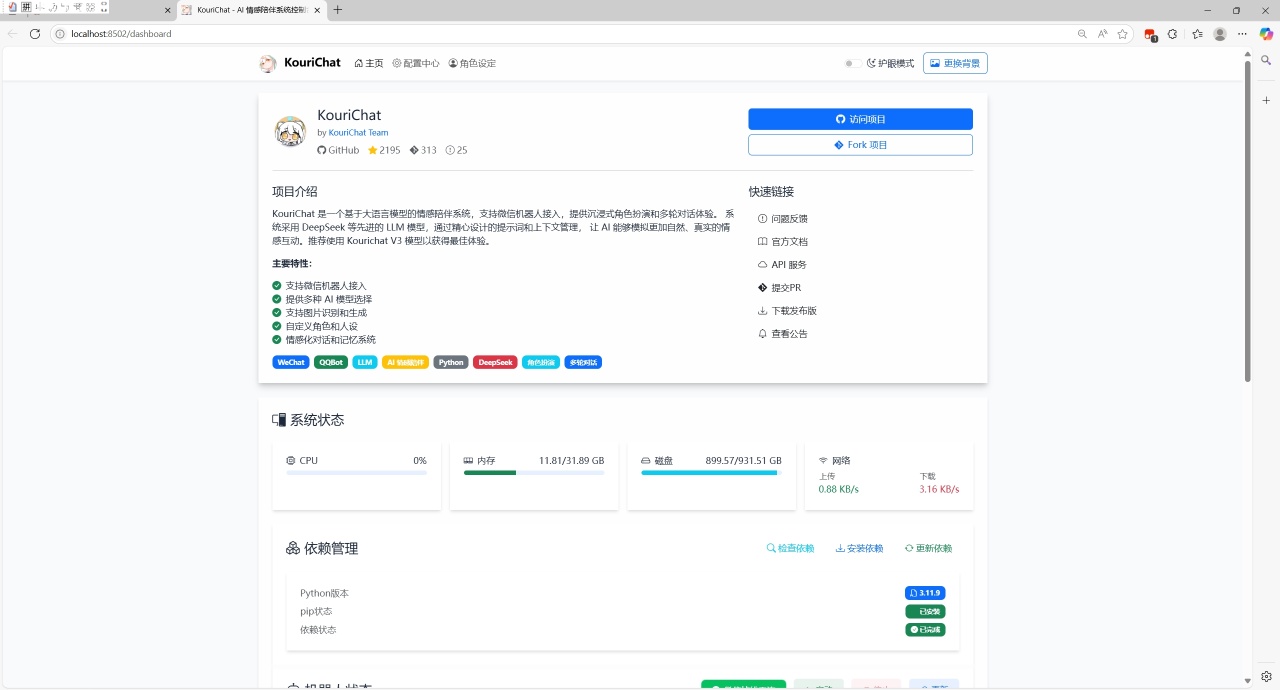Screen dimensions: 1280x690
Task: Click the pip 已安装 status badge
Action: coord(925,611)
